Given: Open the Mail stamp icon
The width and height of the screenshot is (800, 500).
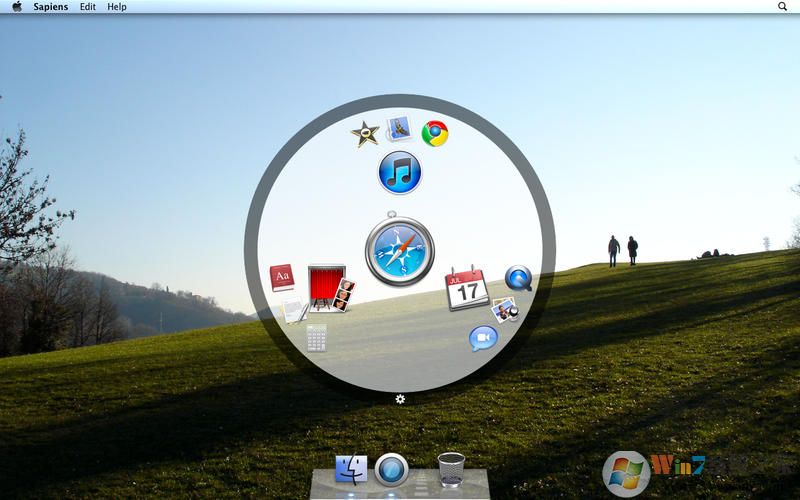Looking at the screenshot, I should click(x=399, y=129).
